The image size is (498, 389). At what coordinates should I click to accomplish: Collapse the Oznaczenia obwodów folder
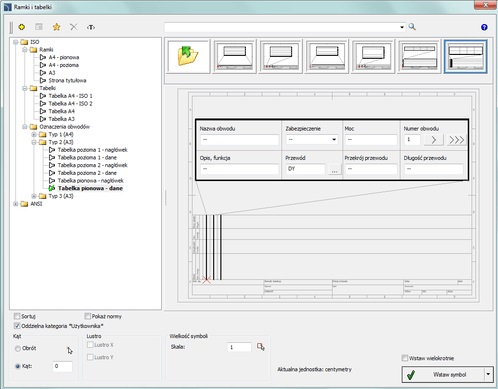click(x=25, y=127)
